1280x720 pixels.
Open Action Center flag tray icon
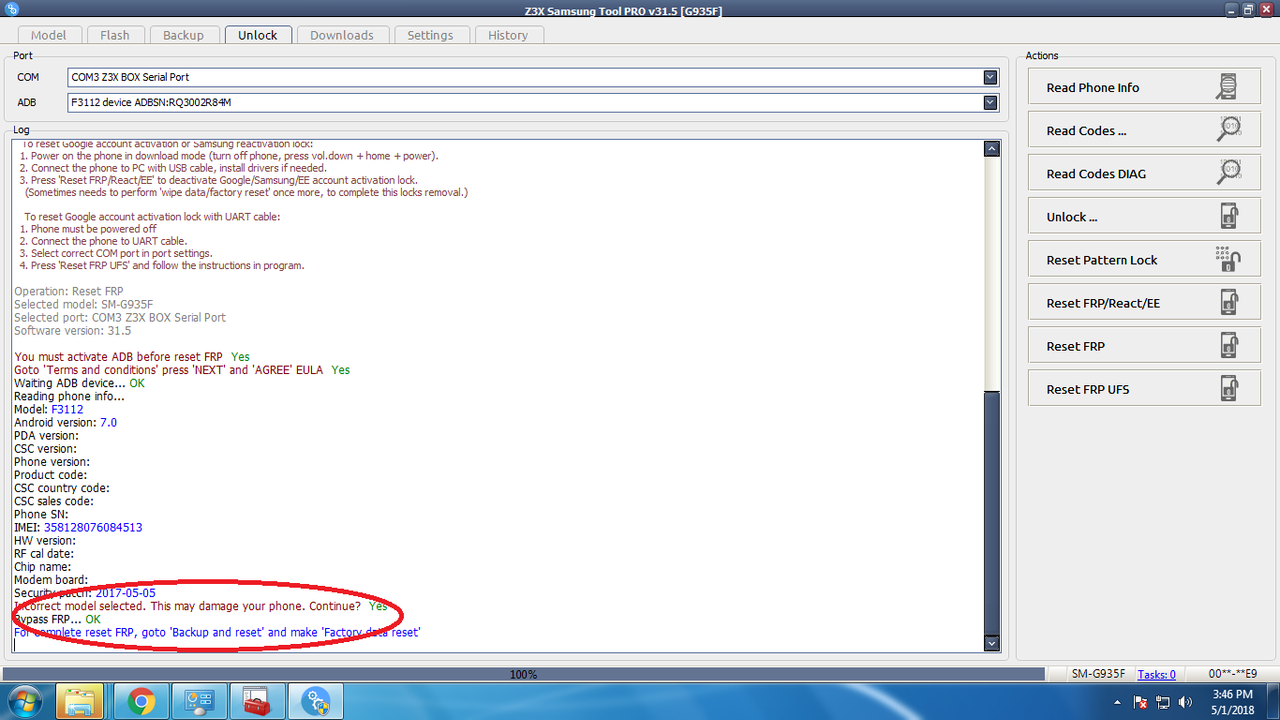(1141, 701)
